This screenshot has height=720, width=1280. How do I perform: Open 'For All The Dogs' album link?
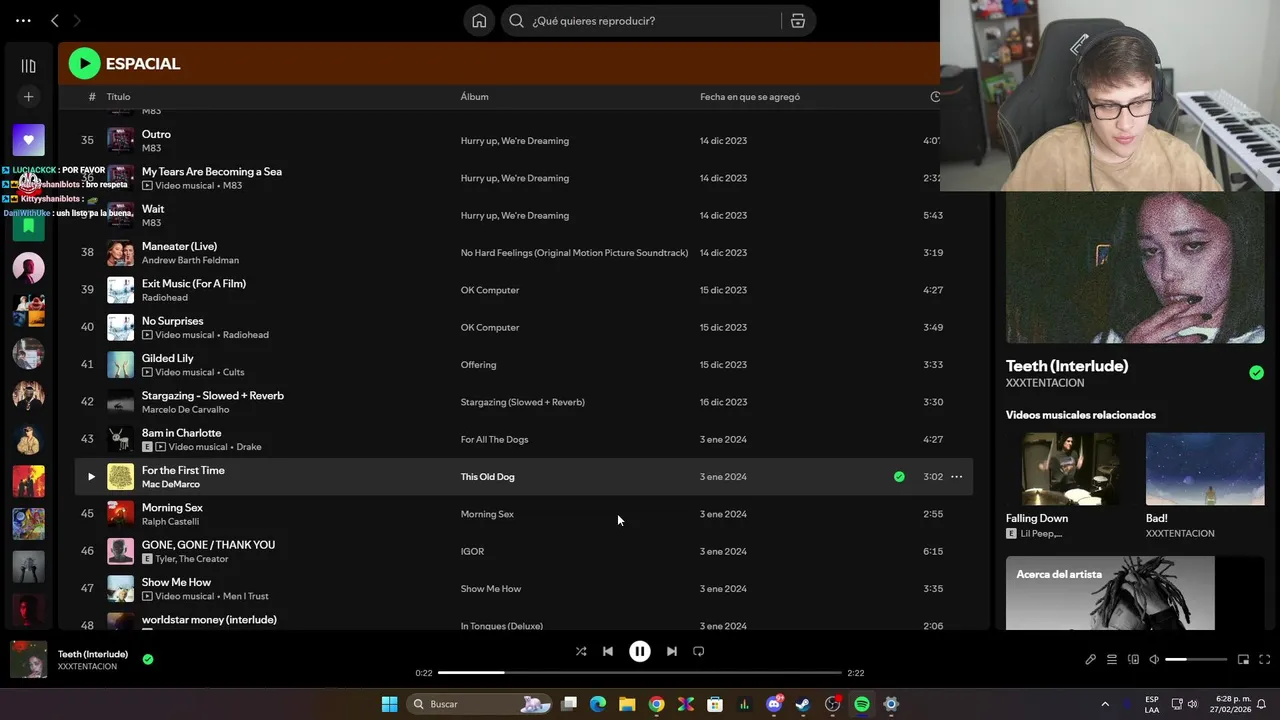click(x=494, y=439)
